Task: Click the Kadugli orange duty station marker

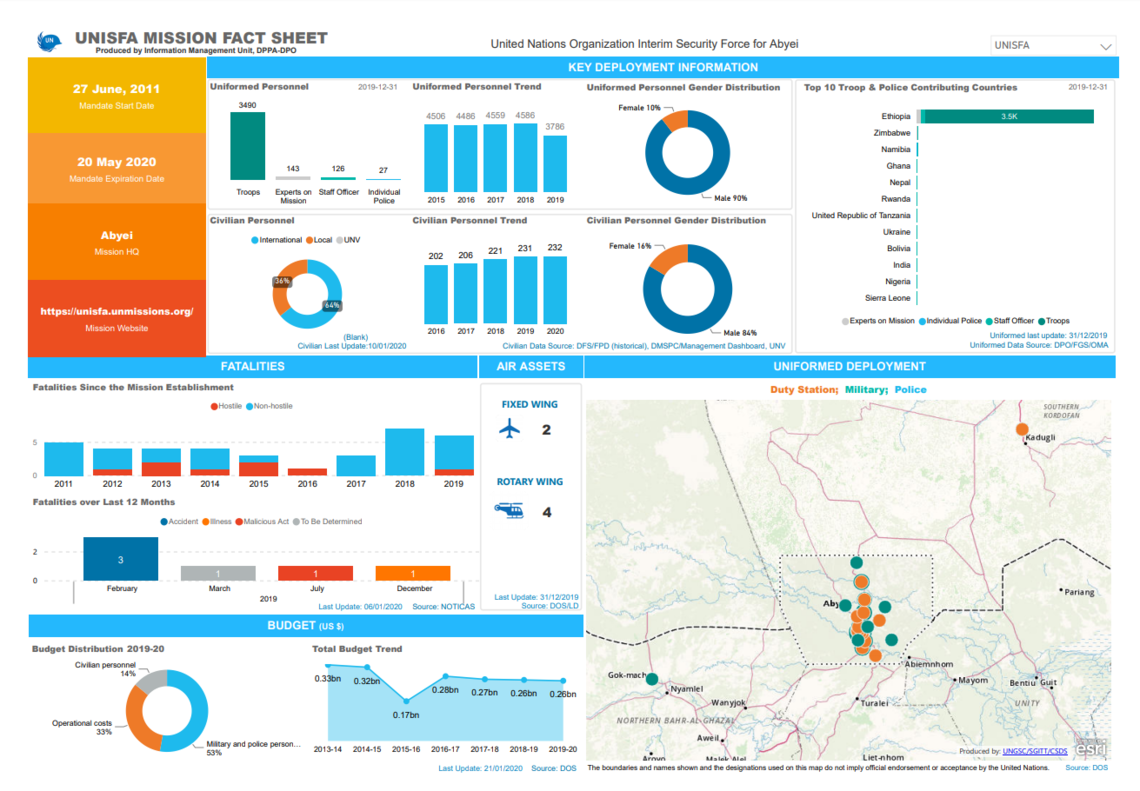Action: click(1022, 429)
